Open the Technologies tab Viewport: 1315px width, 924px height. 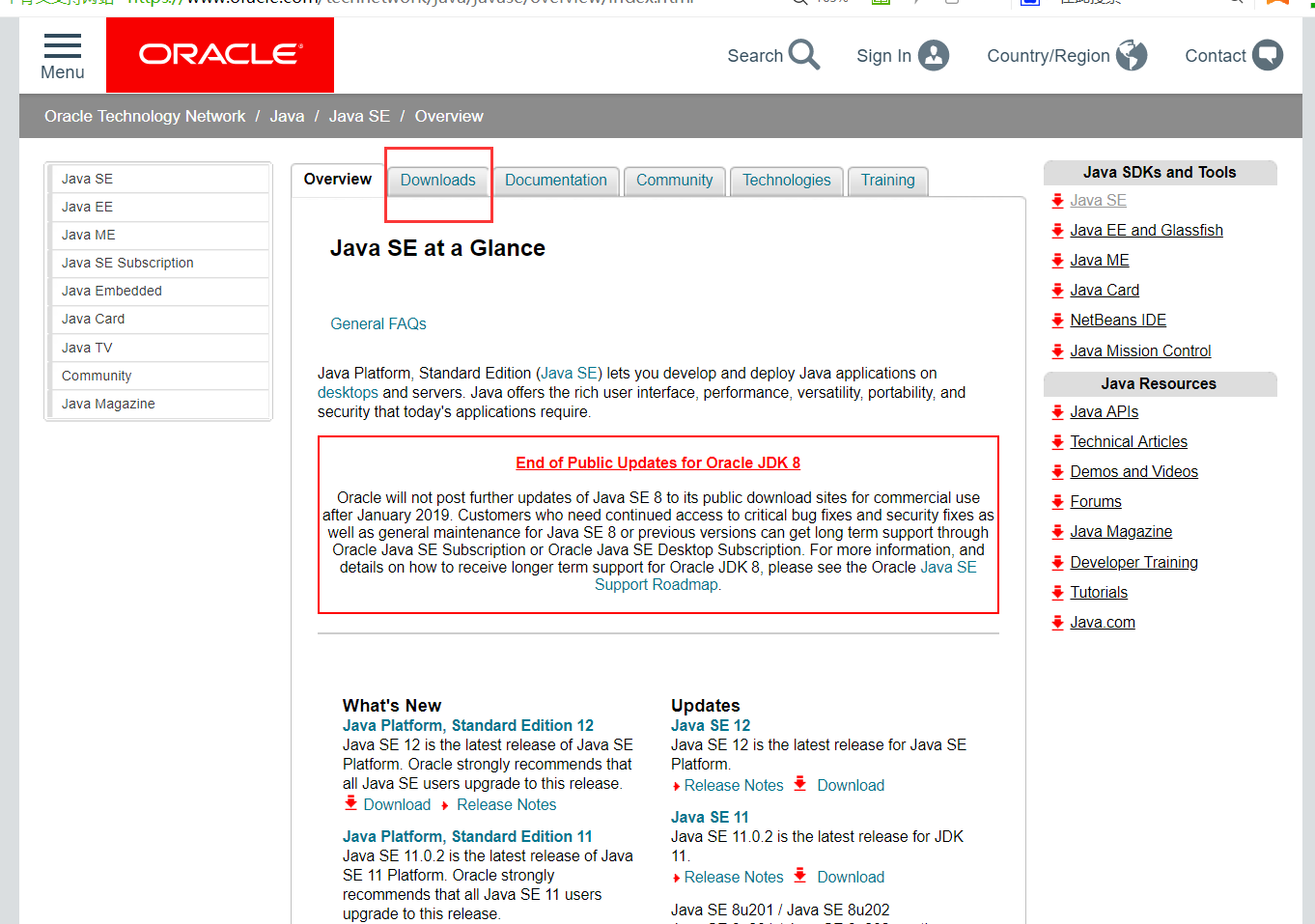tap(787, 181)
